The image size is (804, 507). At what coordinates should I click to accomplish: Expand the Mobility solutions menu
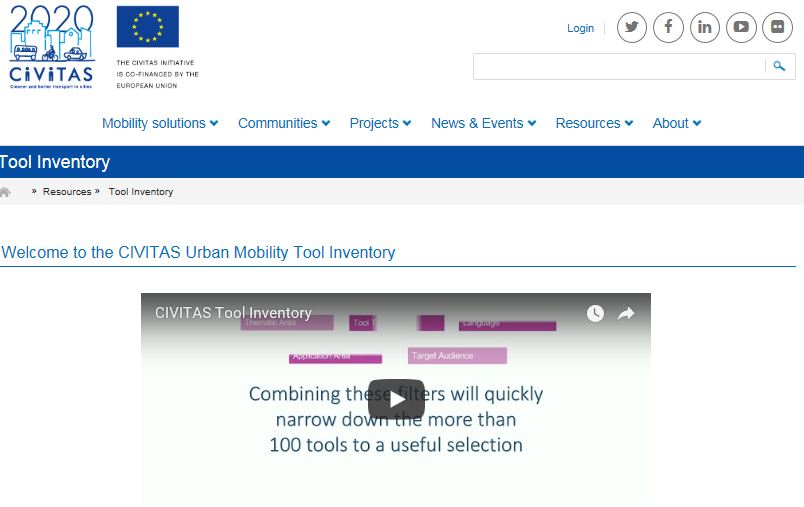point(160,123)
